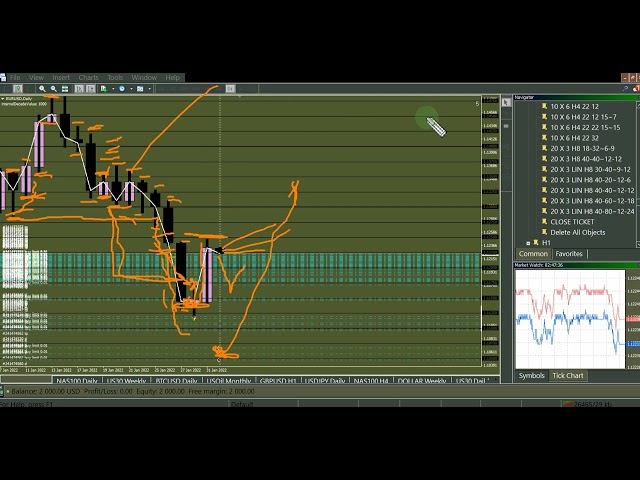Screen dimensions: 640x480
Task: Click the zoom out magnifier icon
Action: [54, 88]
